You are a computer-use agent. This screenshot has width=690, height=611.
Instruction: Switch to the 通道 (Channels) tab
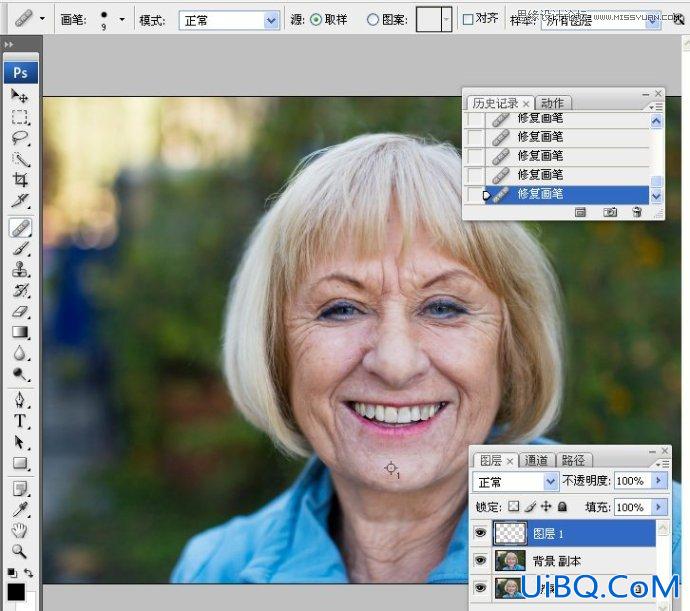point(536,460)
